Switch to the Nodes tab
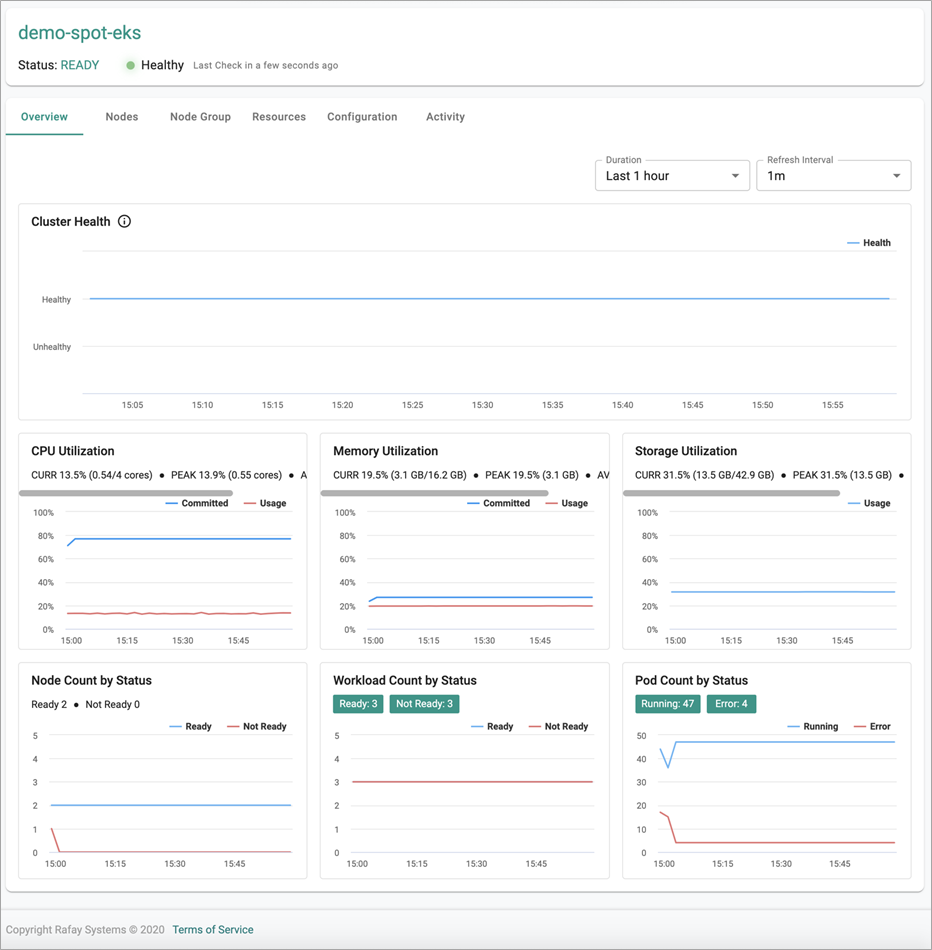The width and height of the screenshot is (932, 950). tap(122, 117)
